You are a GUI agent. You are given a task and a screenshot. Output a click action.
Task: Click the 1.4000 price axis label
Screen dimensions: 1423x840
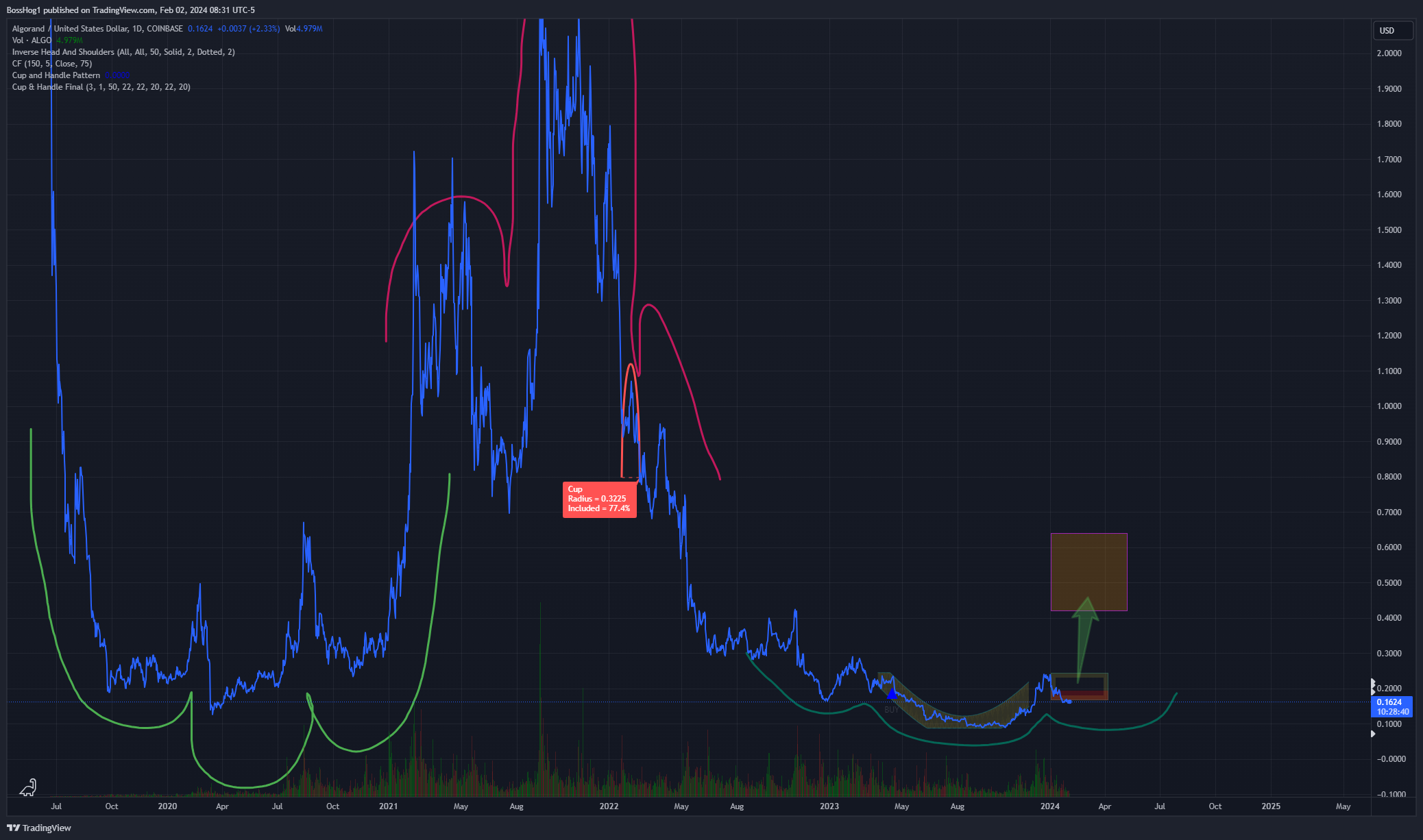[1389, 265]
